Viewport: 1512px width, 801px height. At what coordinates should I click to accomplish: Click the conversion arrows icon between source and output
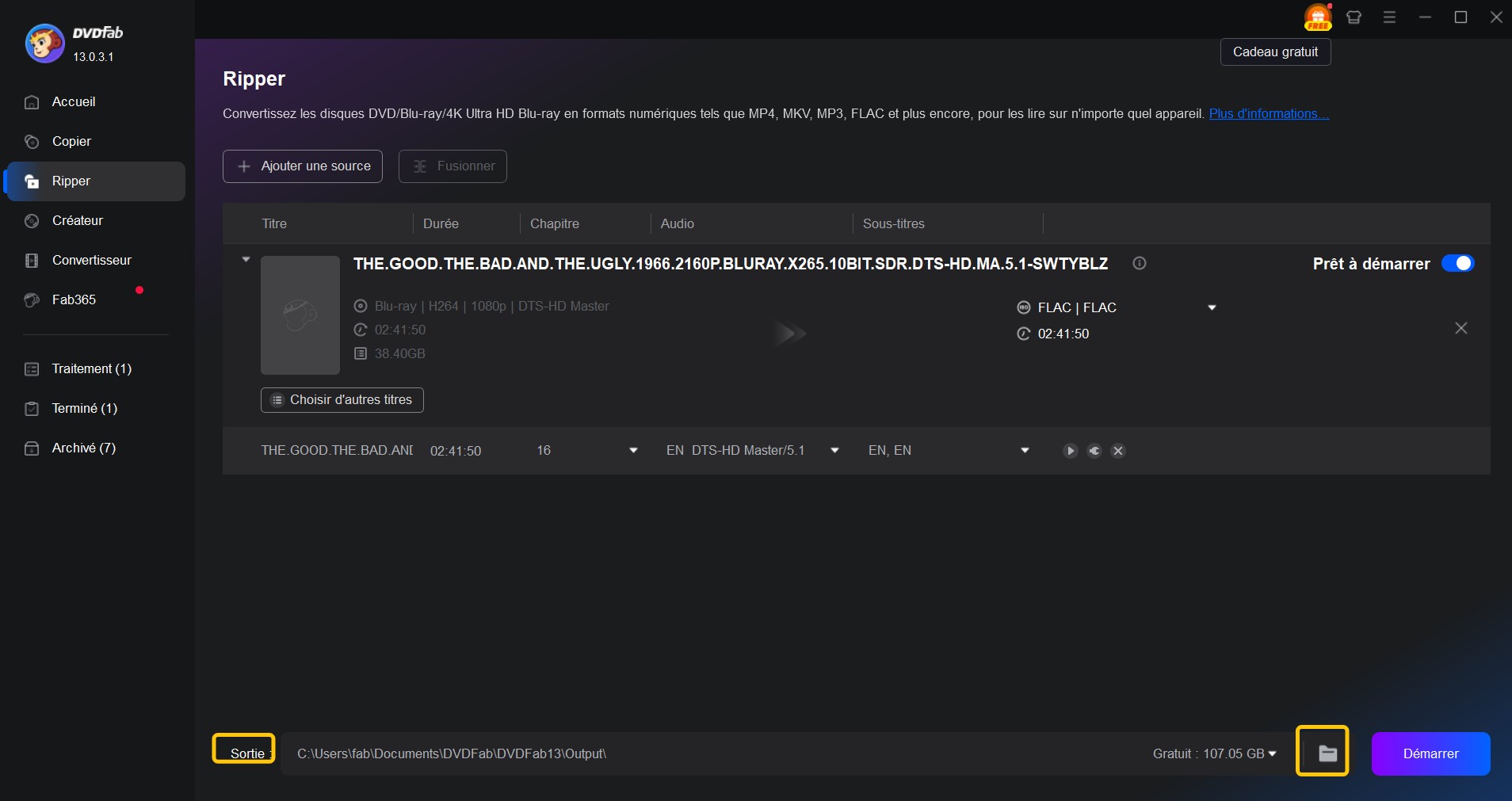[790, 334]
